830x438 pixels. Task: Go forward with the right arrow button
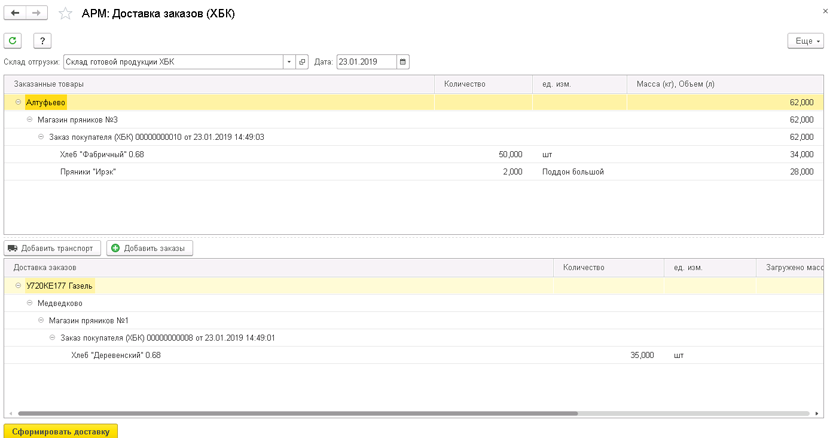pos(37,13)
